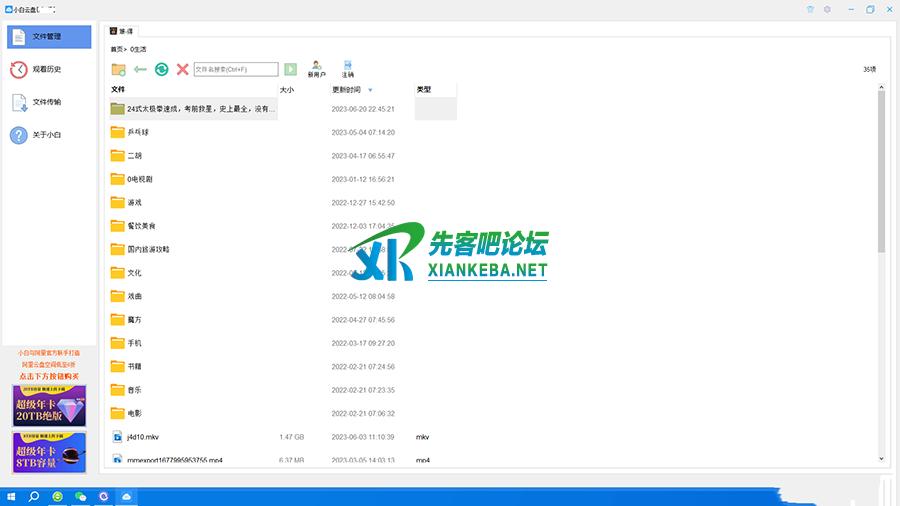This screenshot has width=900, height=506.
Task: Open the skin (shirt) icon in title bar
Action: pyautogui.click(x=810, y=9)
